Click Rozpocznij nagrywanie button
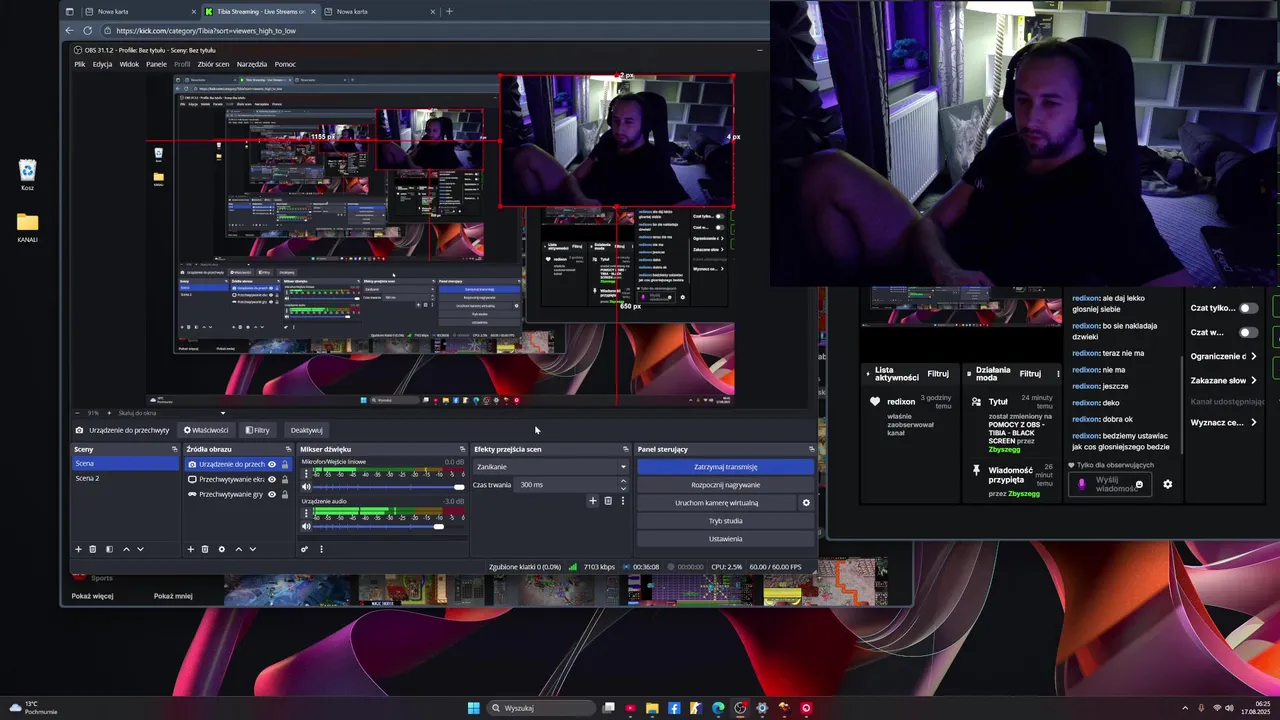 point(725,485)
